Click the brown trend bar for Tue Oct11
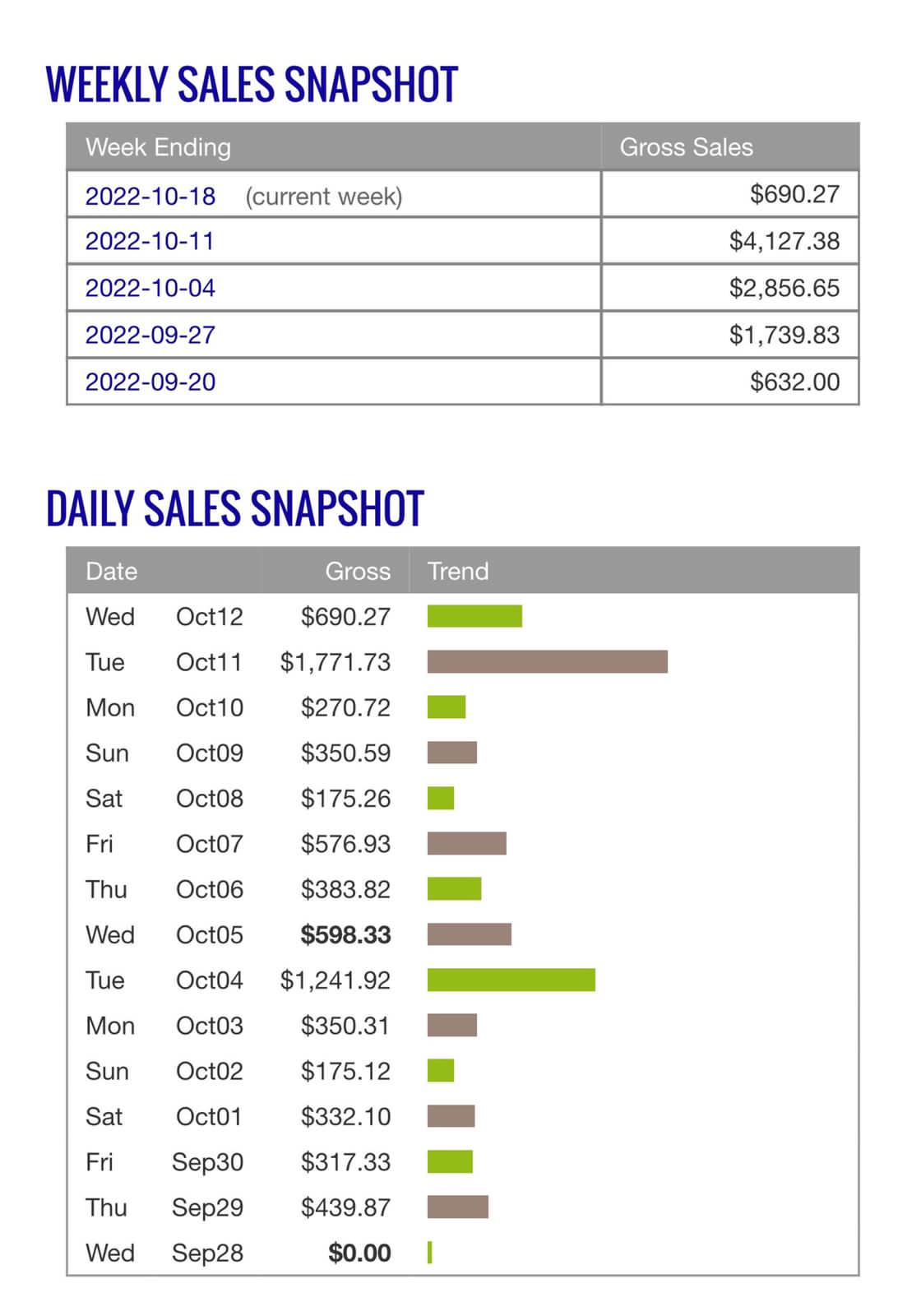Image resolution: width=921 pixels, height=1316 pixels. click(548, 662)
